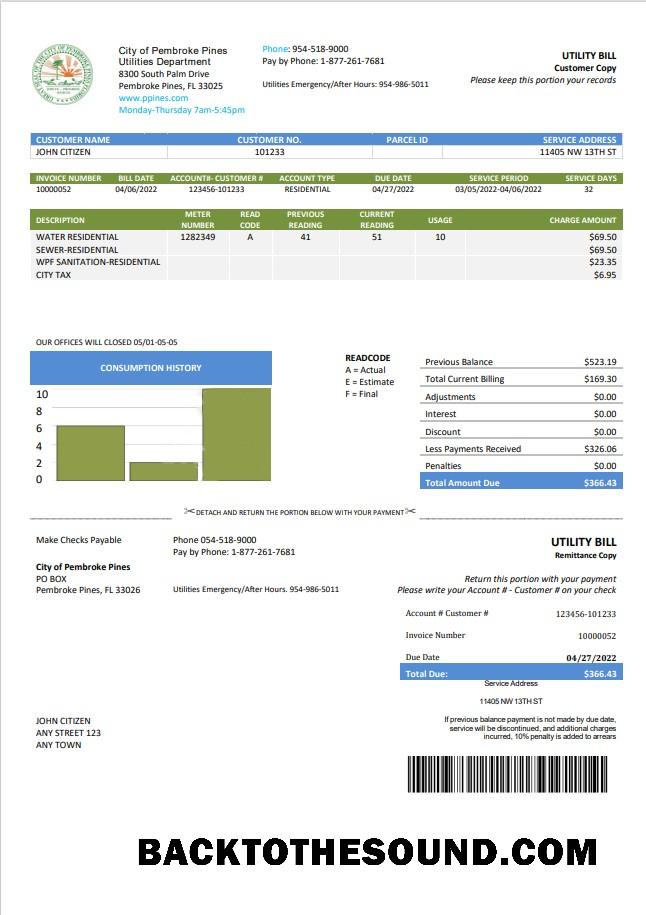
Task: Click the 'E = Estimate' legend entry
Action: pyautogui.click(x=369, y=382)
